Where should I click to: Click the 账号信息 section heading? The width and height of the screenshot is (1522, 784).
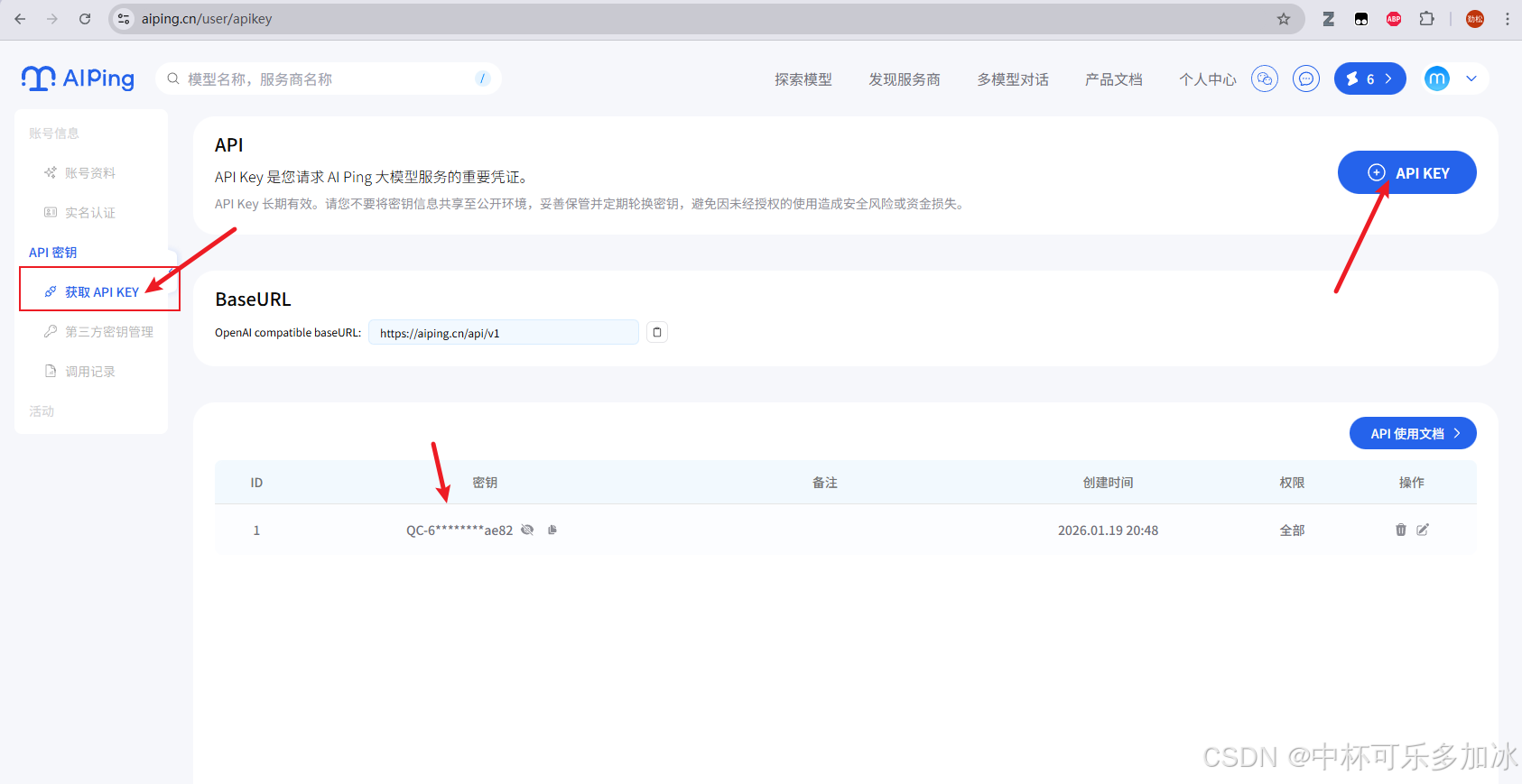[54, 134]
